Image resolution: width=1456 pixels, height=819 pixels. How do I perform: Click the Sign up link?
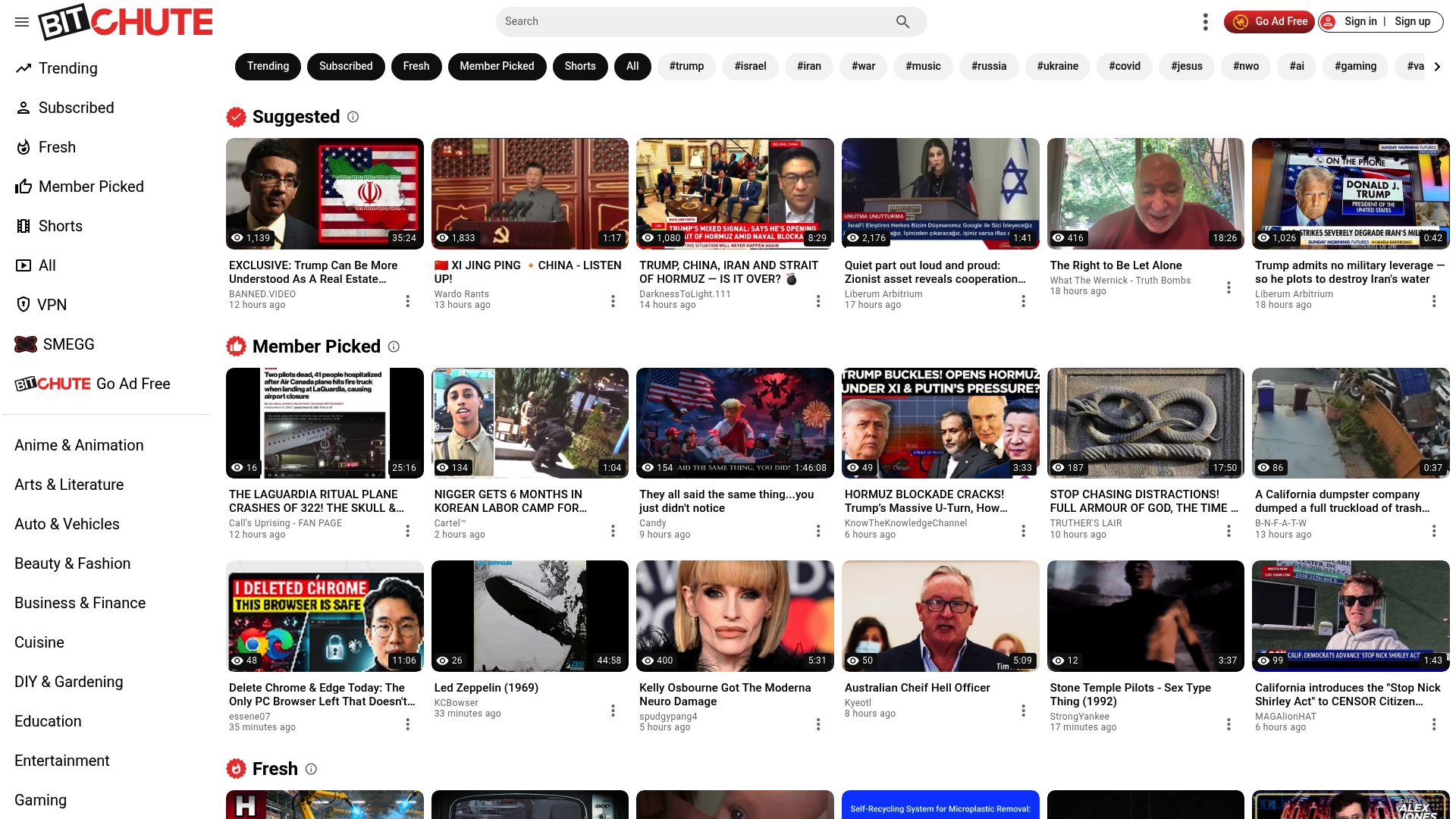(x=1412, y=22)
